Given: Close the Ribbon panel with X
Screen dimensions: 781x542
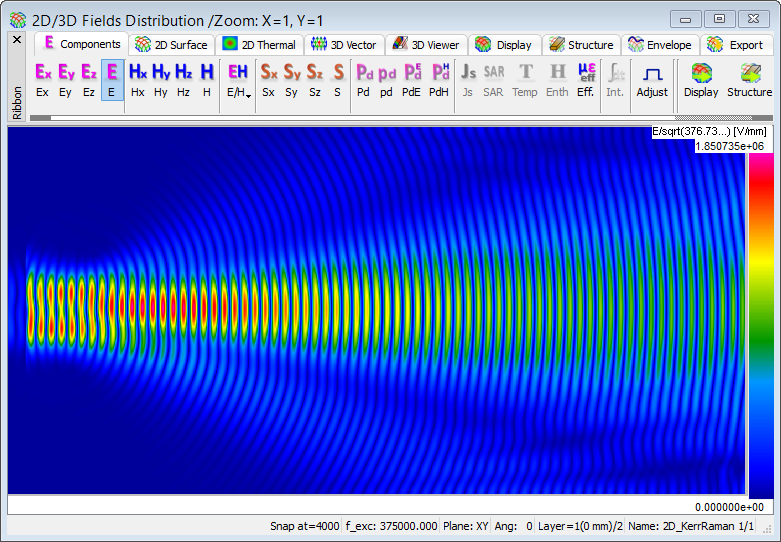Looking at the screenshot, I should (x=16, y=40).
